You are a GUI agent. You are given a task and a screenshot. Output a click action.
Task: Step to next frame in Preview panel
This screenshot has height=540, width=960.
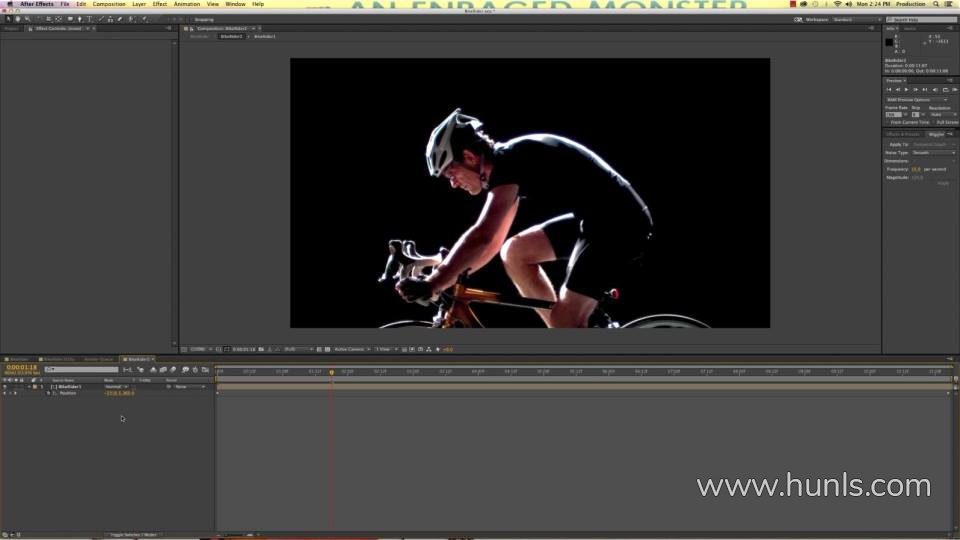click(x=915, y=89)
